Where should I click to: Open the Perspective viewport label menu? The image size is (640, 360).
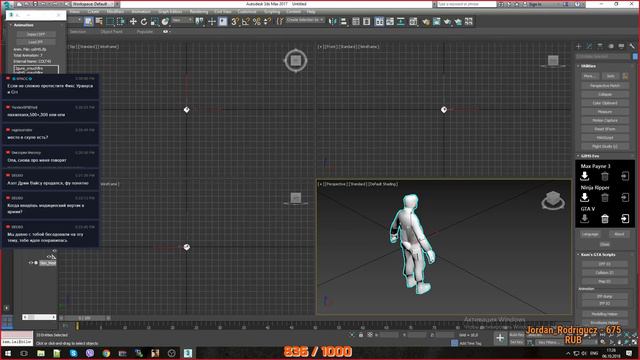tap(337, 184)
